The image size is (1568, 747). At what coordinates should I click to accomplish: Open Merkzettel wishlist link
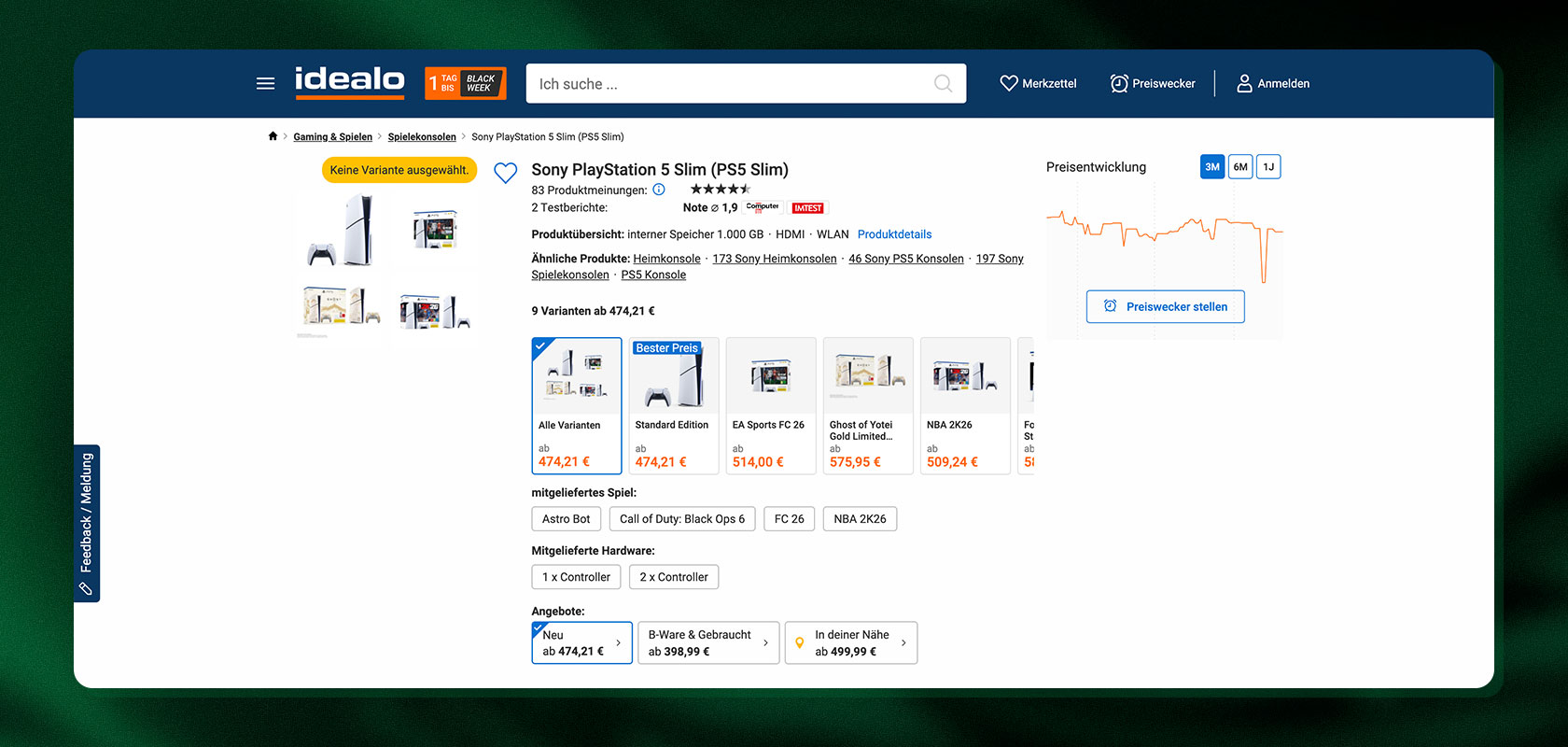(x=1038, y=83)
